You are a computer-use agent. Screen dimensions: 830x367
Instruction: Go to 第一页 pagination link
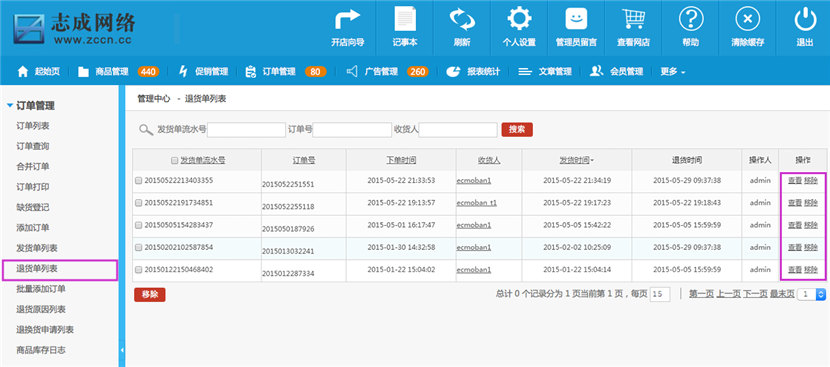tap(701, 294)
